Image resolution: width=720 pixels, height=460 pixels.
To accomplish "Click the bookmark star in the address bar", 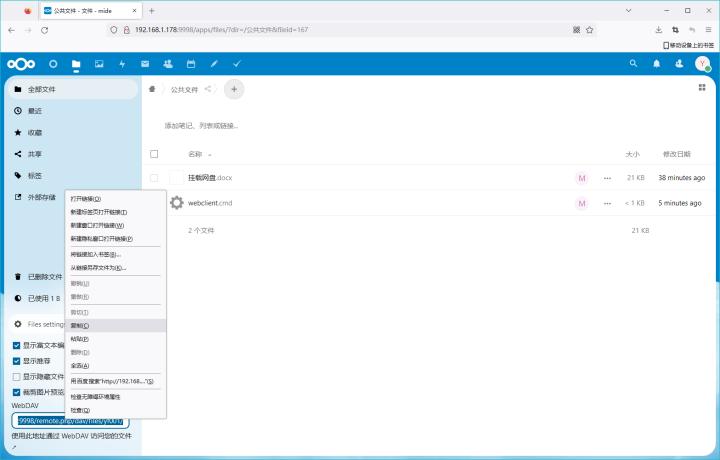I will [x=590, y=30].
